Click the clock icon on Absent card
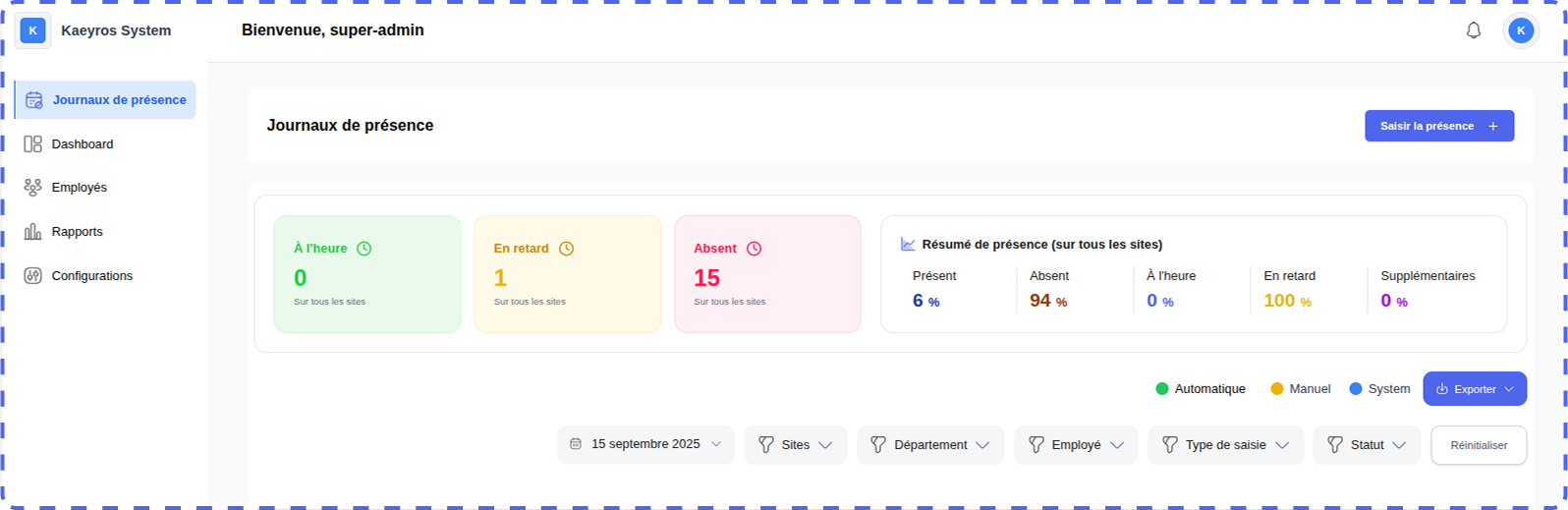 point(754,249)
